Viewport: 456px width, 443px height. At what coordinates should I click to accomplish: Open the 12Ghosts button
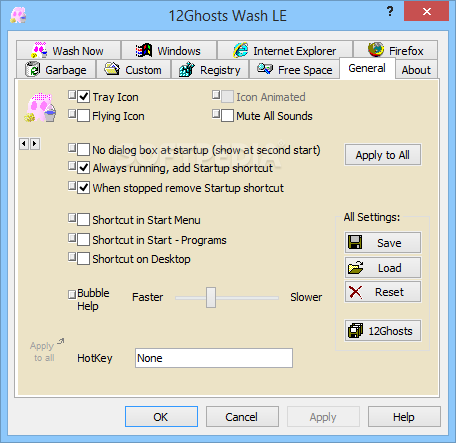(x=383, y=331)
